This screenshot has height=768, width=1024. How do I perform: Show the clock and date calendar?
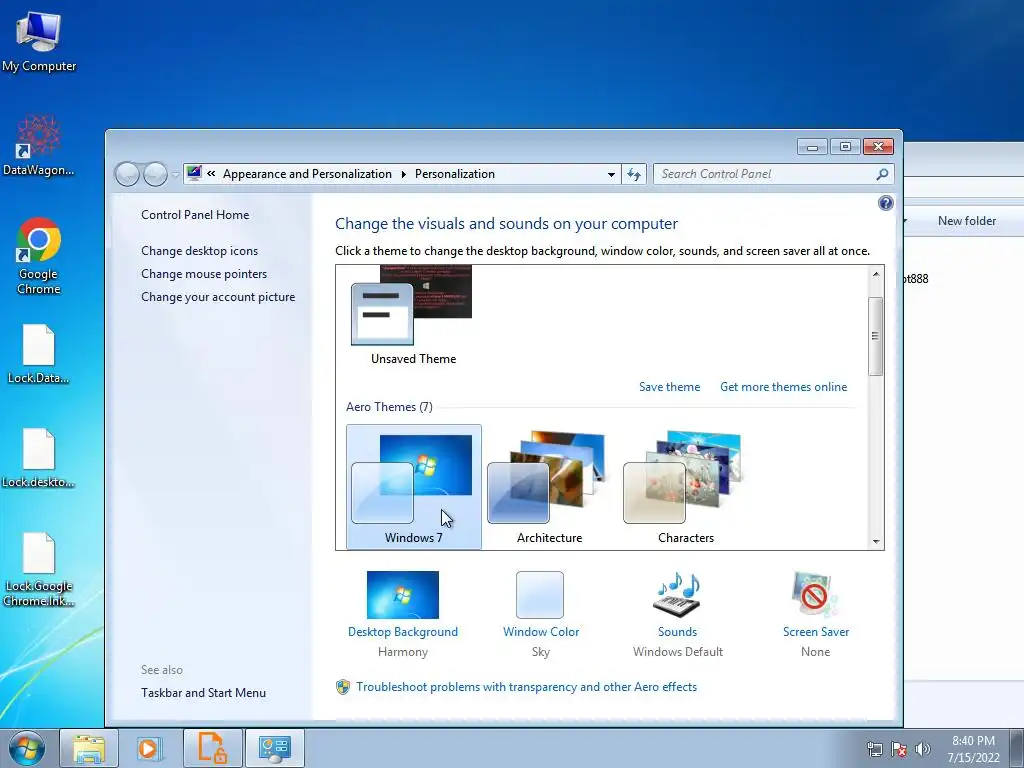tap(973, 749)
